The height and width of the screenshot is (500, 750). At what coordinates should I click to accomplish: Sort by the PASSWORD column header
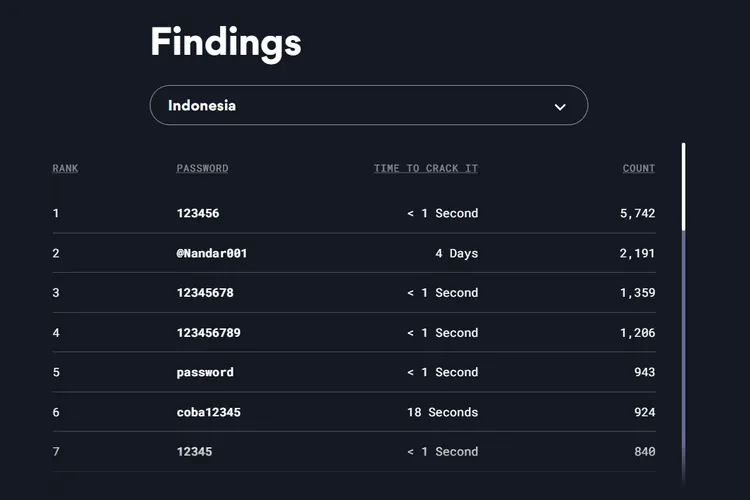[202, 168]
